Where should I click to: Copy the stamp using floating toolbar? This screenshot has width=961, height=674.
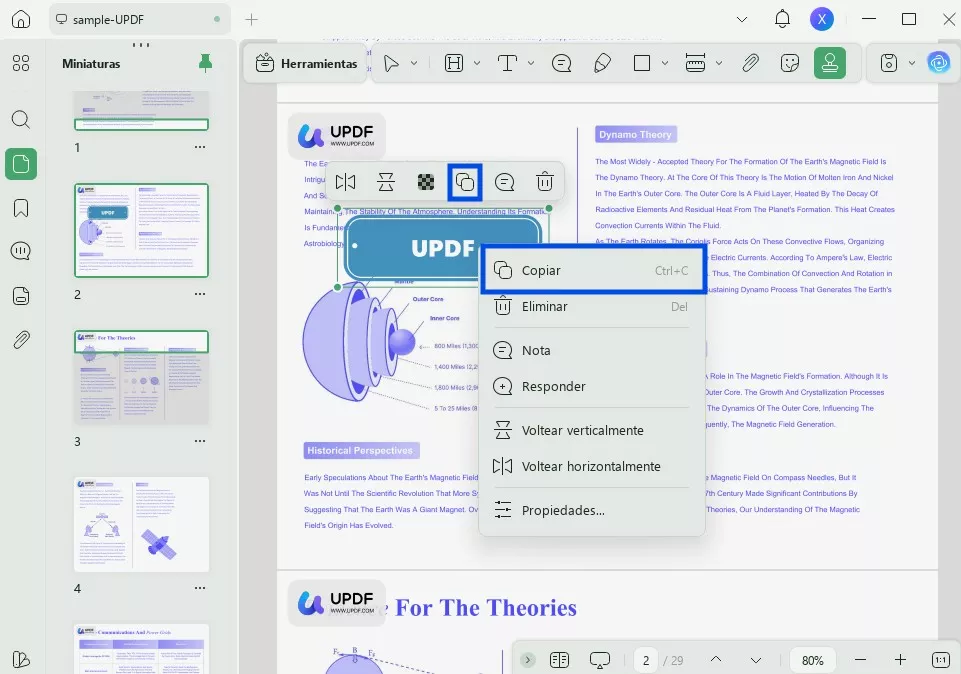465,182
